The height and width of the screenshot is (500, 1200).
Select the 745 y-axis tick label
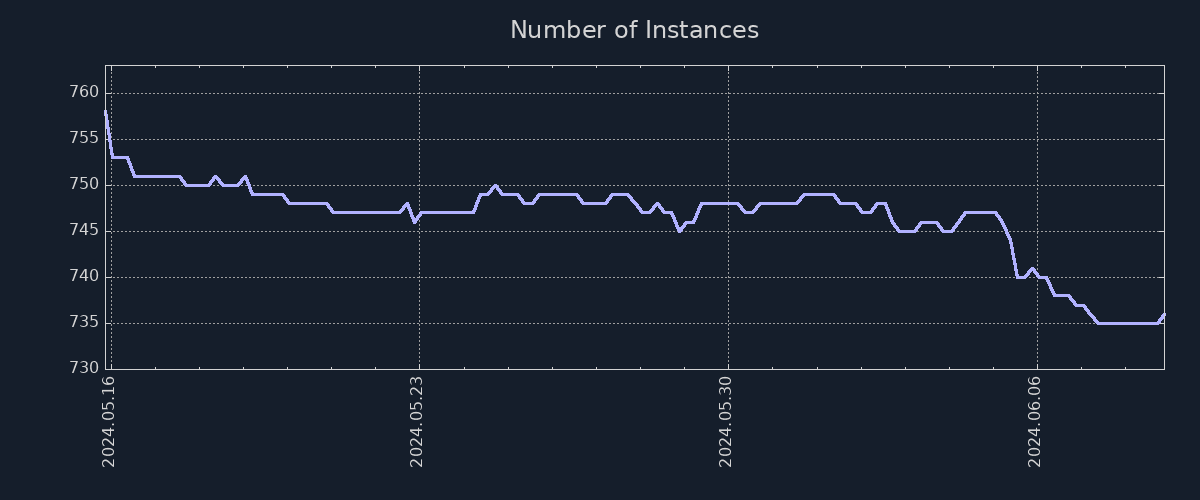82,231
